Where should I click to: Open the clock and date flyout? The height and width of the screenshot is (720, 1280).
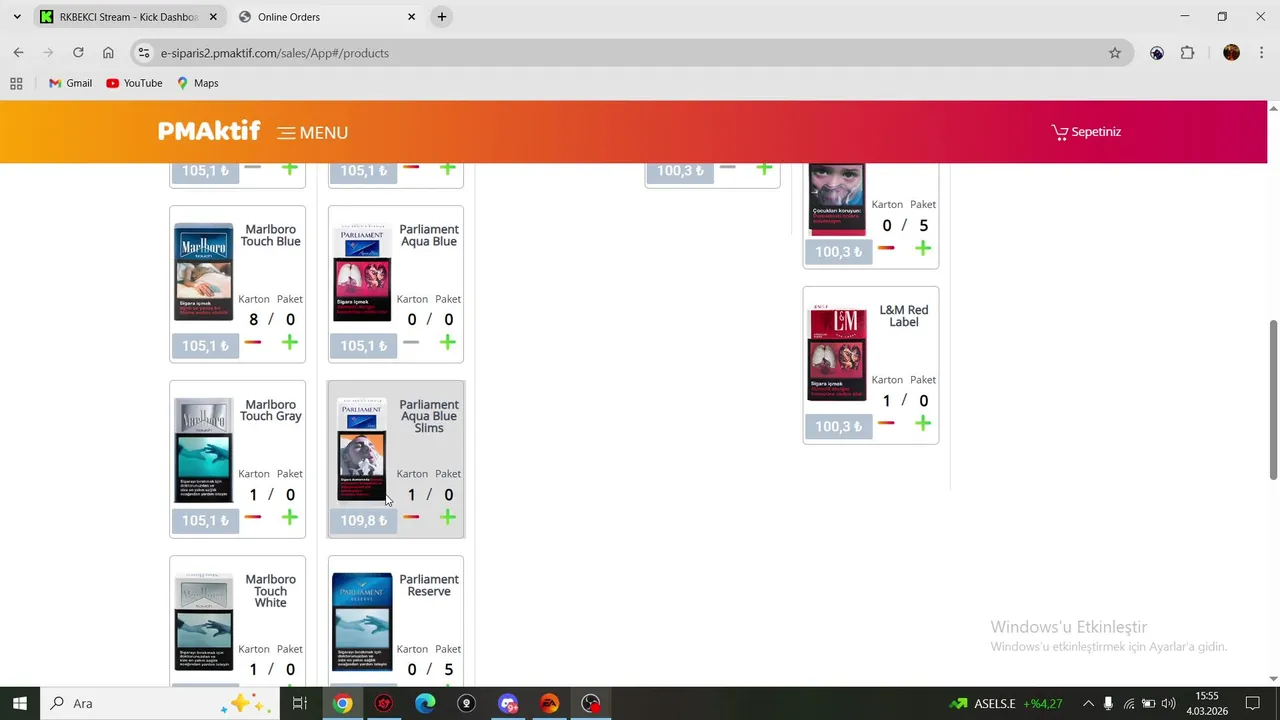click(1207, 703)
